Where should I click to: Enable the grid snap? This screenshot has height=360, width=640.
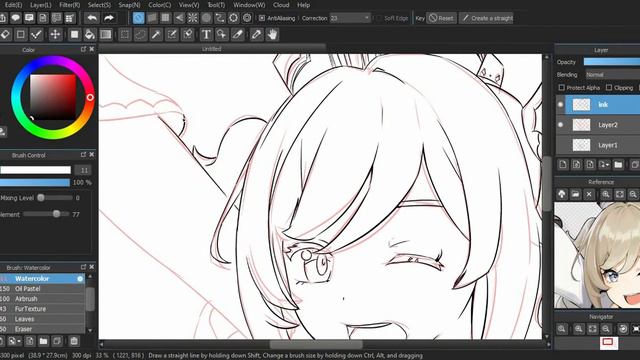pos(165,18)
